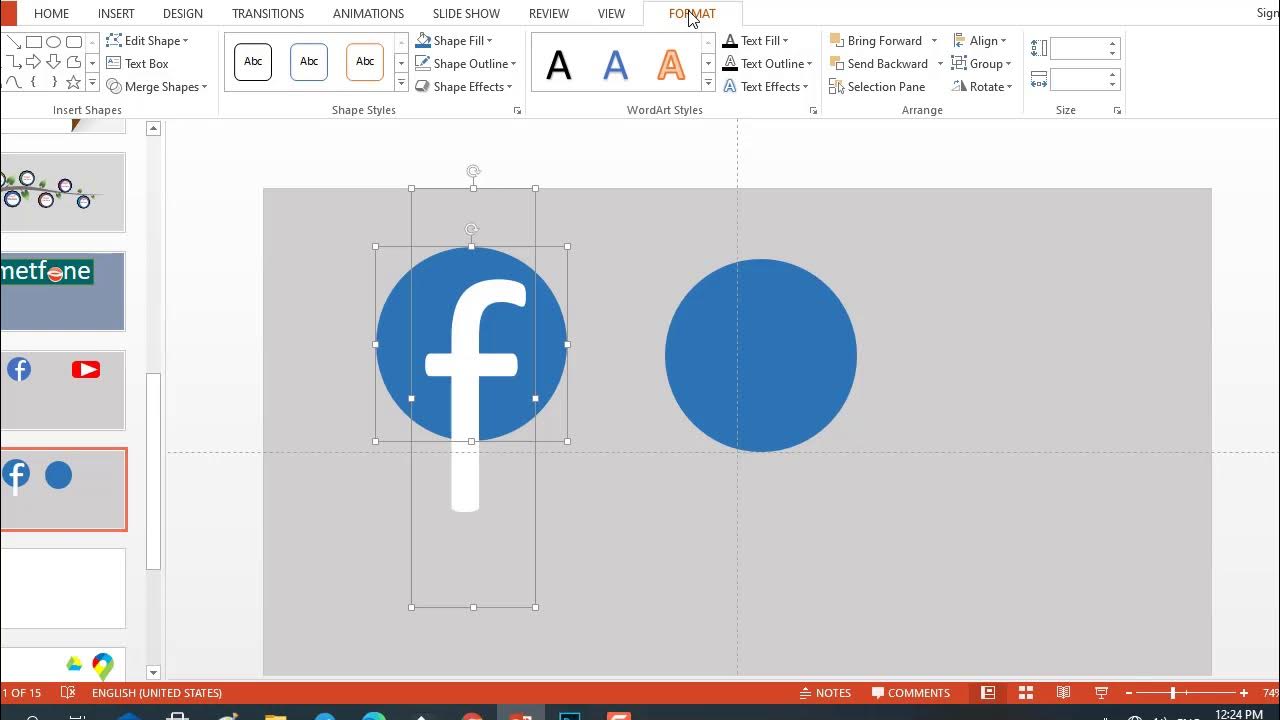The width and height of the screenshot is (1280, 720).
Task: Open the Shape Styles dialog launcher
Action: (x=517, y=110)
